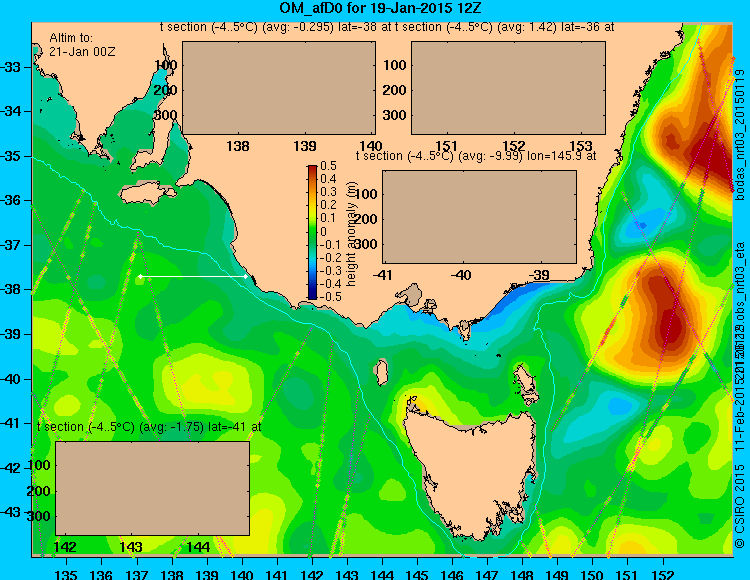
Task: Click the '135' longitude tick label
Action: pos(66,573)
